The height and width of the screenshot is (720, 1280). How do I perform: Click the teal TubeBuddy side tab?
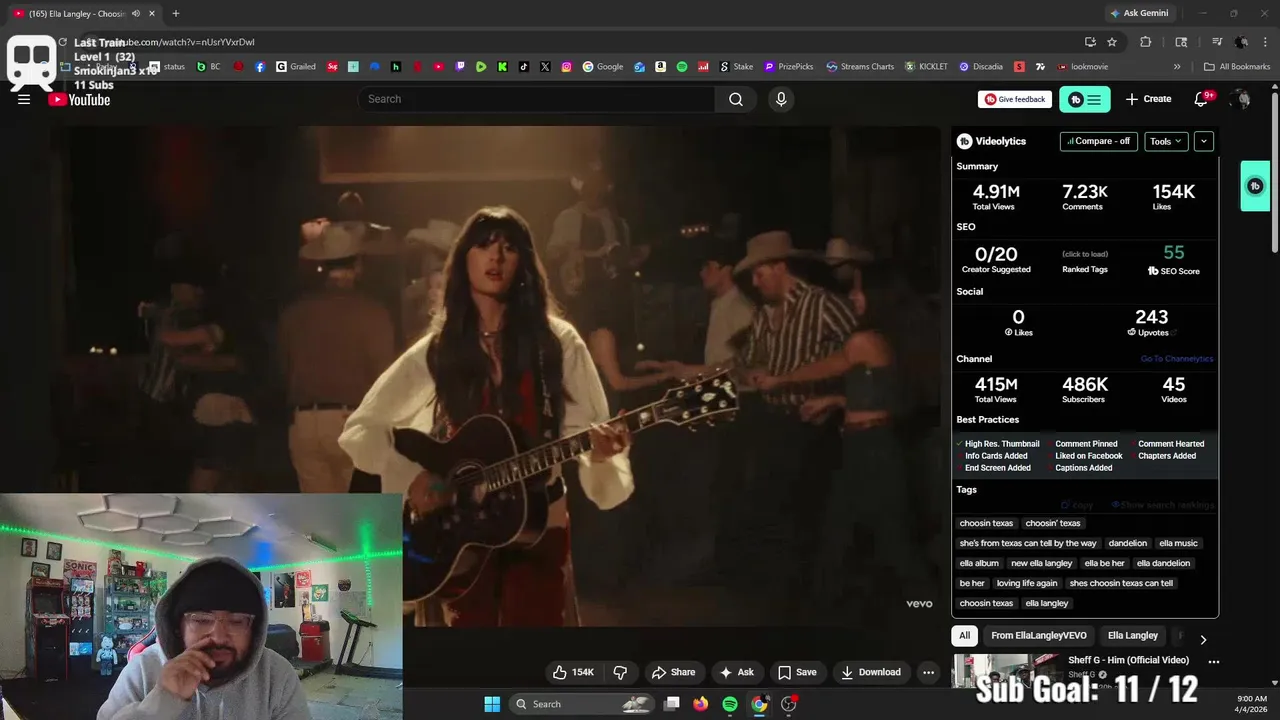[1255, 186]
